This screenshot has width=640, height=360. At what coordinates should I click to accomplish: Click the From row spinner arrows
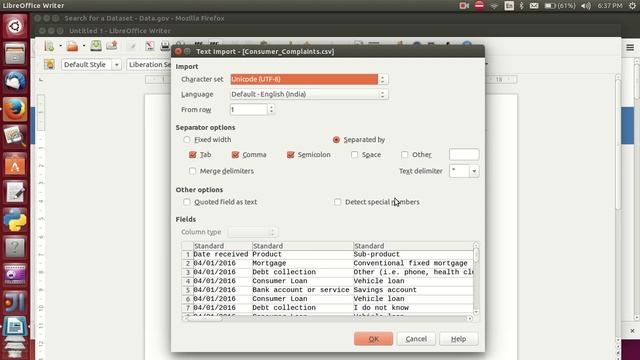(x=271, y=109)
